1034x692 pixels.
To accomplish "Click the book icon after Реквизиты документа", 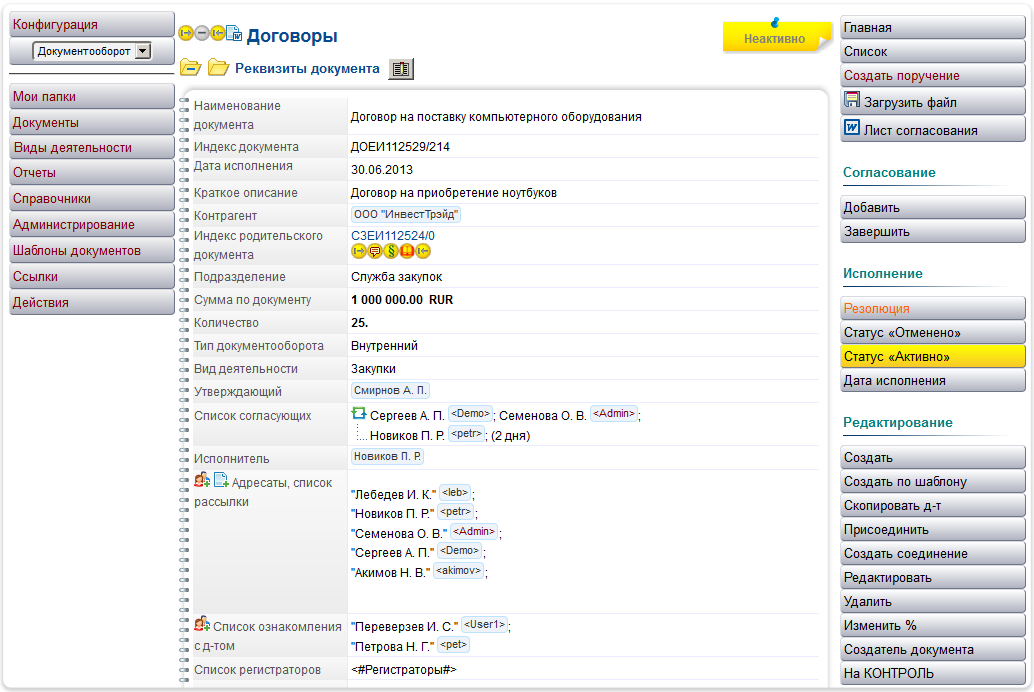I will [401, 69].
